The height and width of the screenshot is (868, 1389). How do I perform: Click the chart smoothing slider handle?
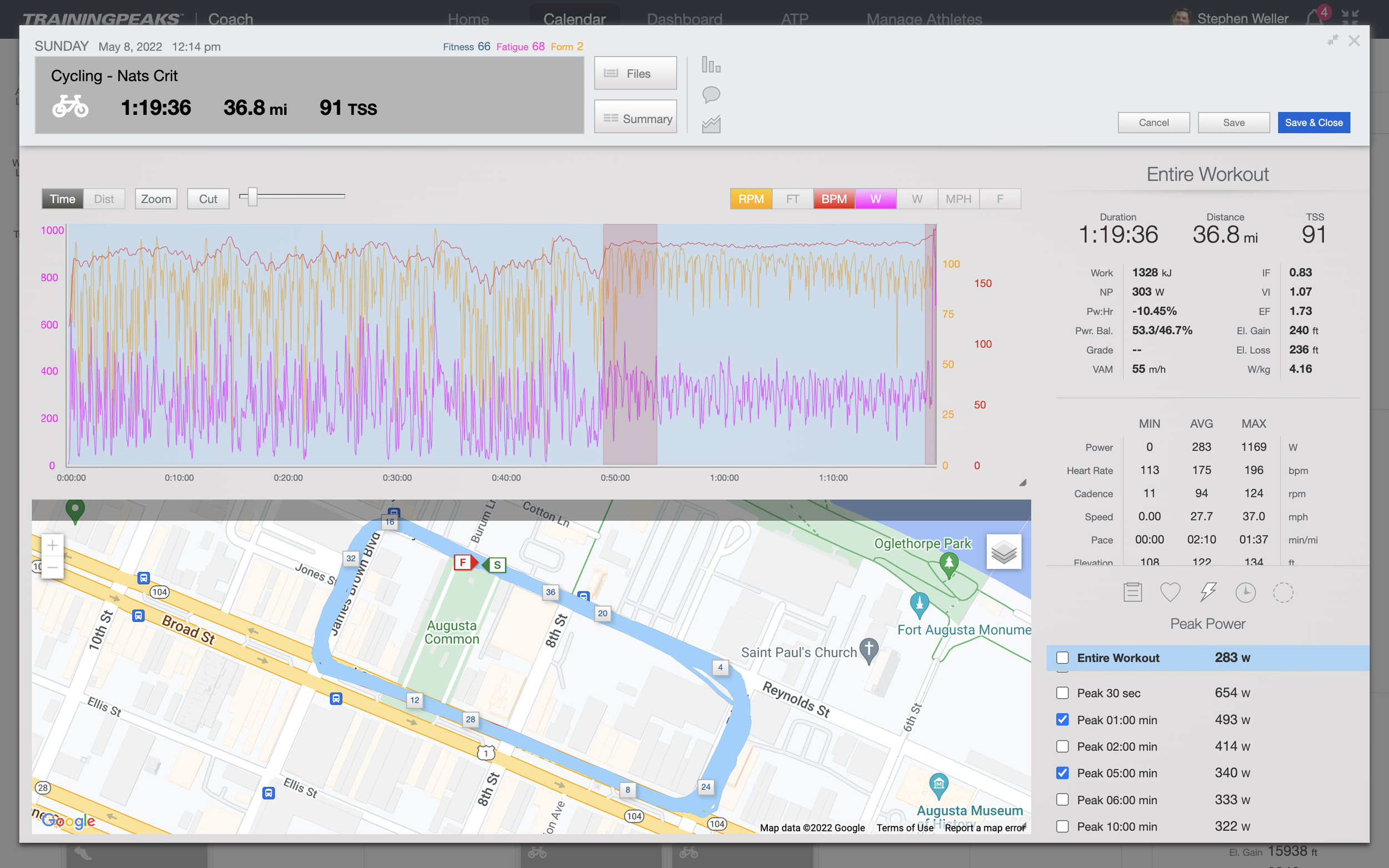point(252,197)
